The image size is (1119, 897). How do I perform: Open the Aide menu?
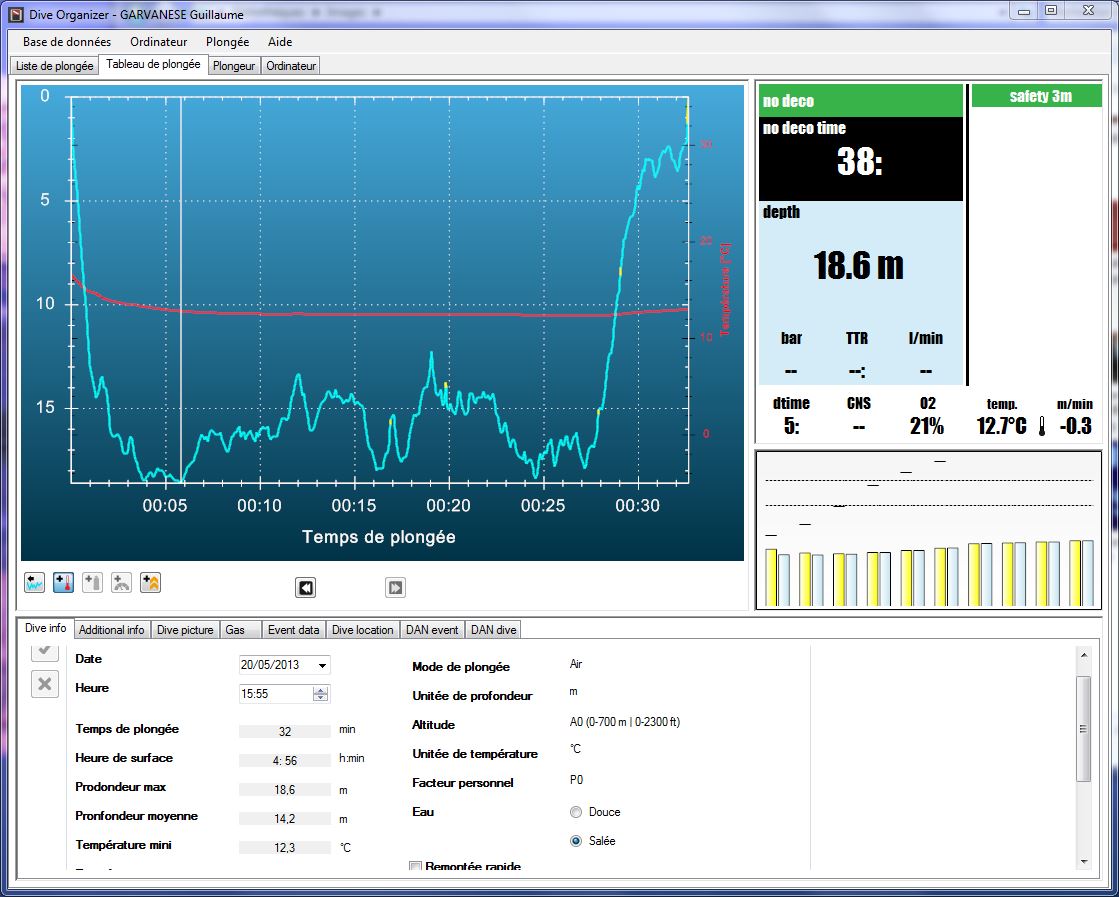[280, 42]
